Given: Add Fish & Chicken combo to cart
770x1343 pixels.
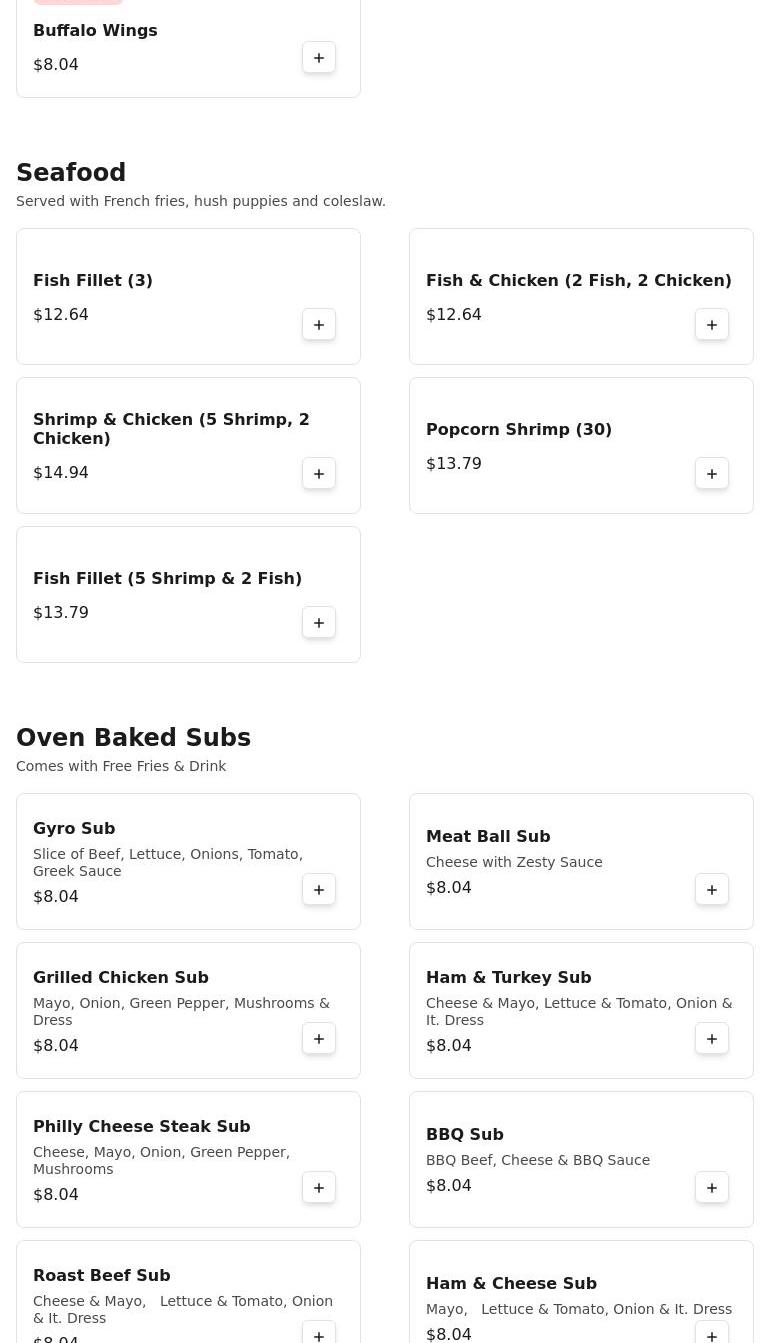Looking at the screenshot, I should 712,325.
